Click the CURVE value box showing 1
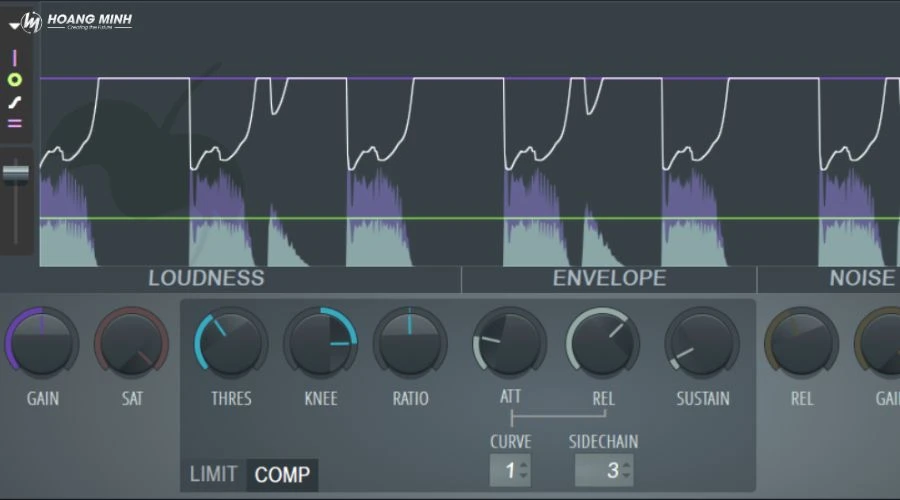 click(510, 471)
